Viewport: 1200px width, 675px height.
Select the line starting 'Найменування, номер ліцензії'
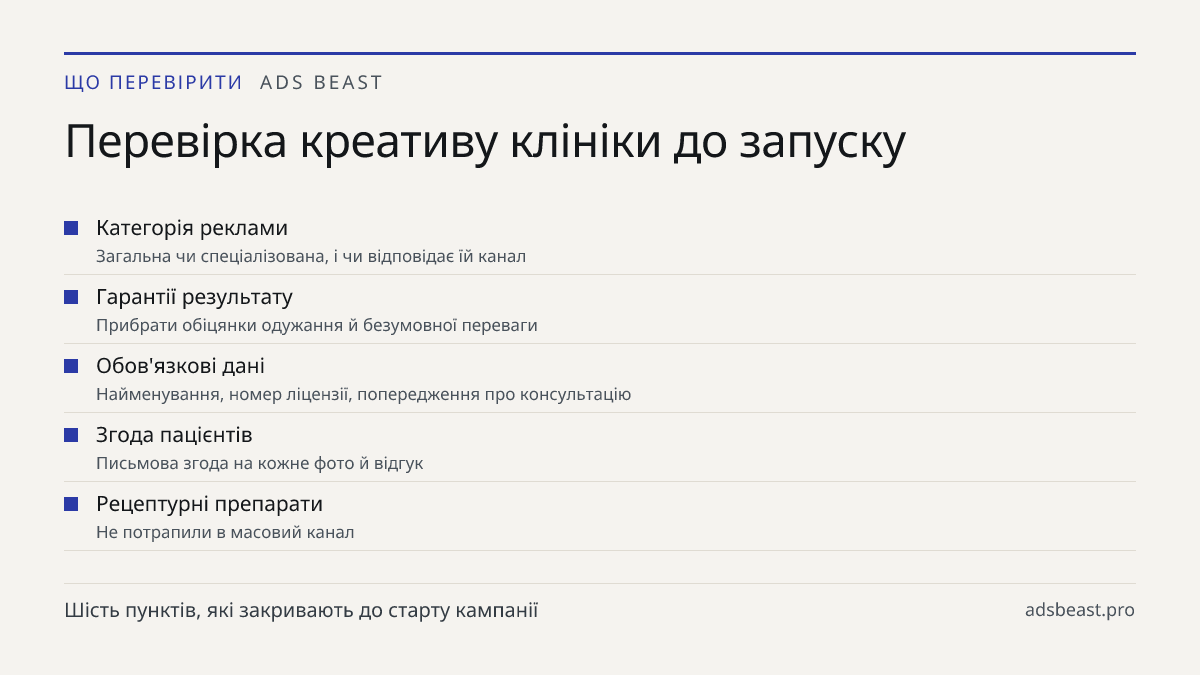pos(364,394)
